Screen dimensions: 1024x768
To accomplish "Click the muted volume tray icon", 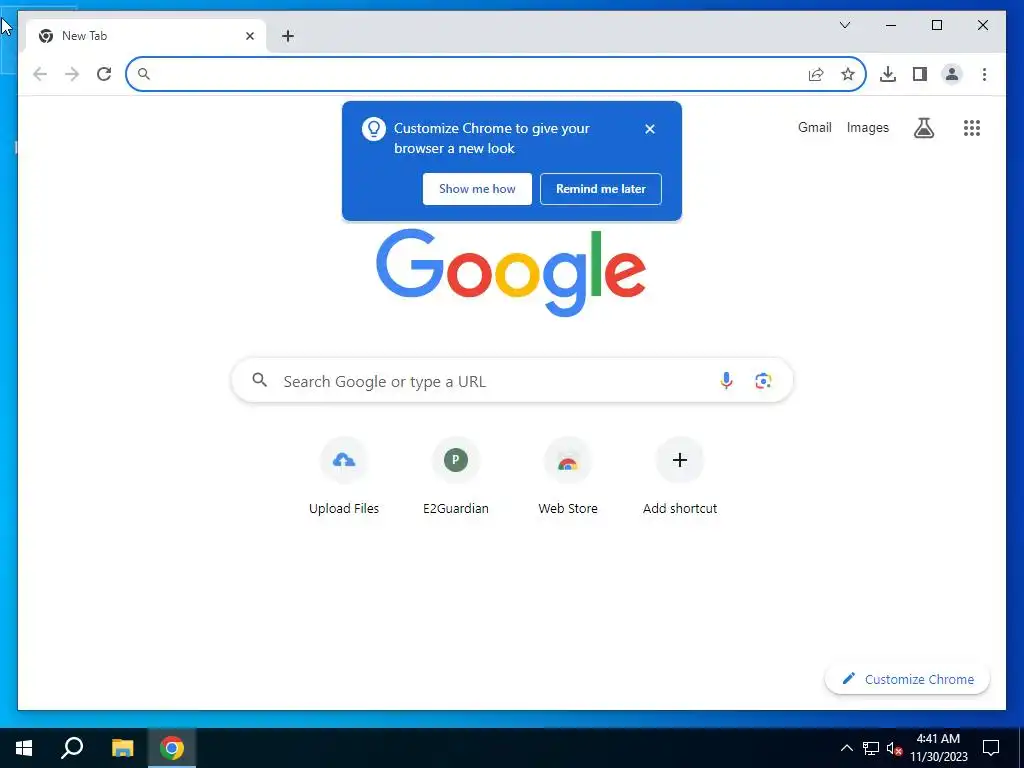I will 894,748.
